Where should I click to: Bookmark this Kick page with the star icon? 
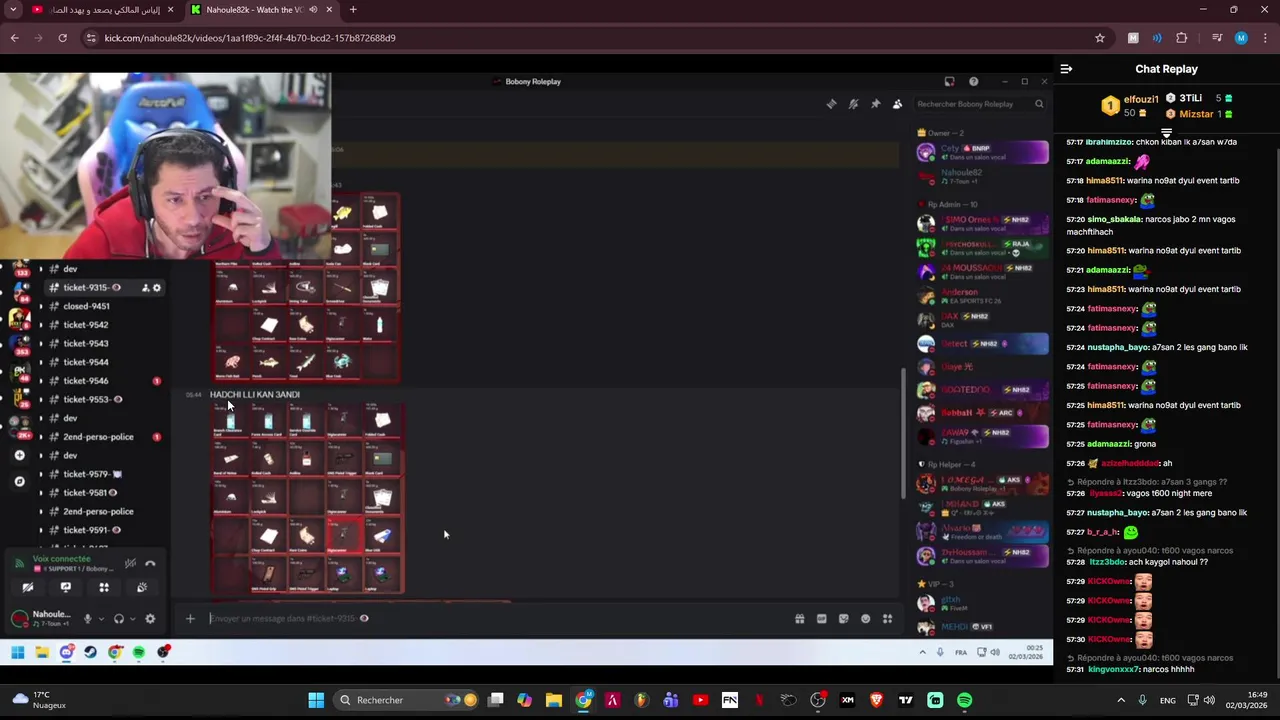[1100, 38]
